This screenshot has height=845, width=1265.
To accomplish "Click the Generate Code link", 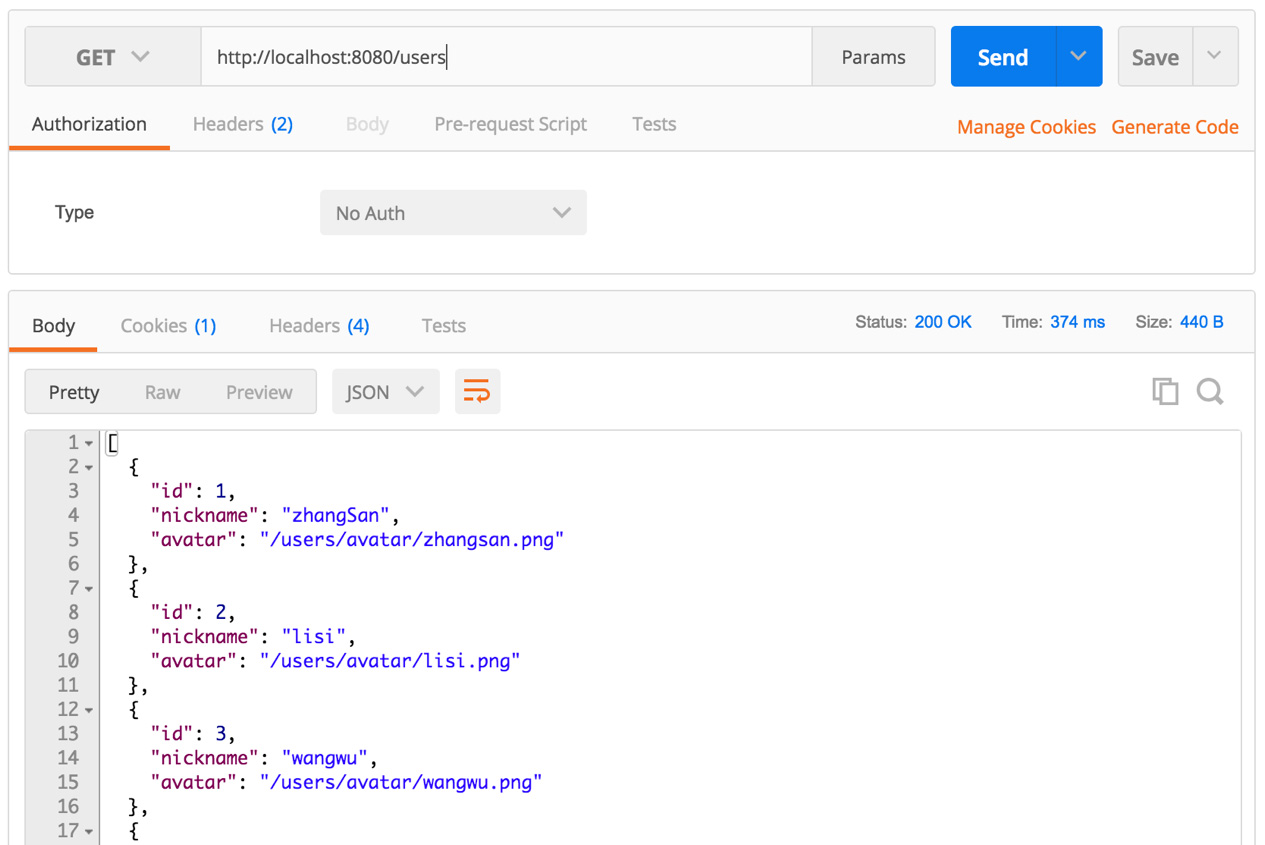I will point(1174,127).
